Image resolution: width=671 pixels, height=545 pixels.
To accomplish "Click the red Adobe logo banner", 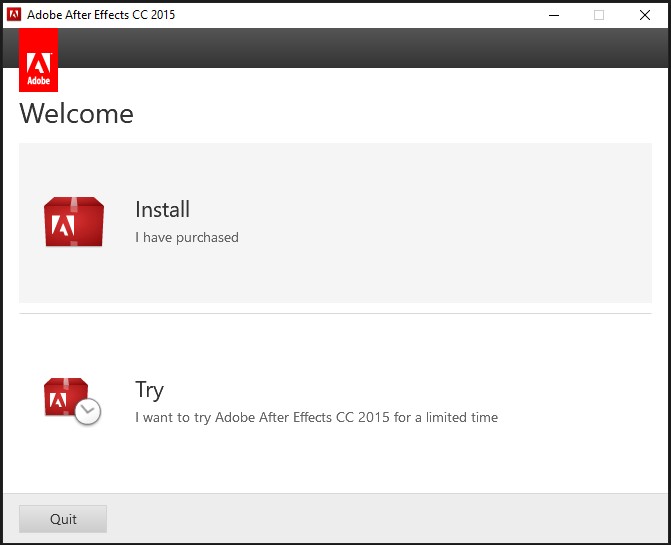I will pyautogui.click(x=39, y=60).
